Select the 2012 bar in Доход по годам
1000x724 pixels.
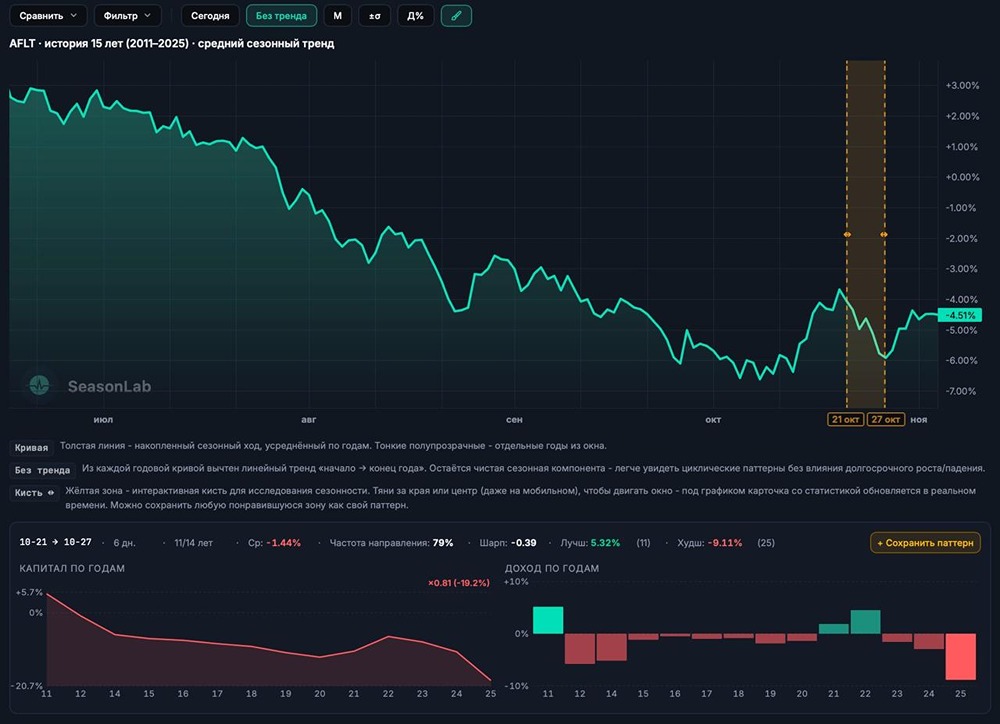click(580, 649)
